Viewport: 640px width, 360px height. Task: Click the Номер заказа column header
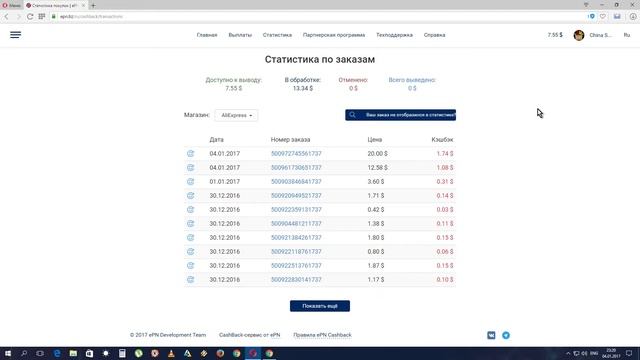point(290,140)
